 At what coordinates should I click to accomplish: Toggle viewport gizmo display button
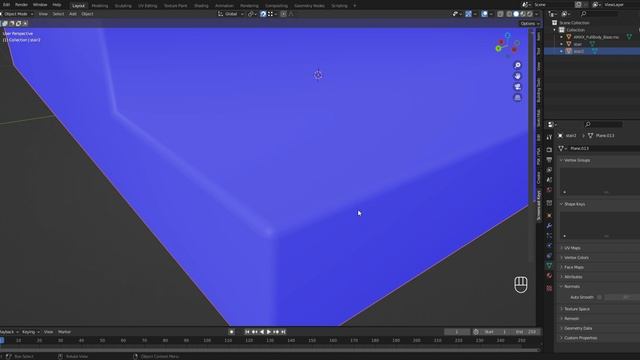469,14
